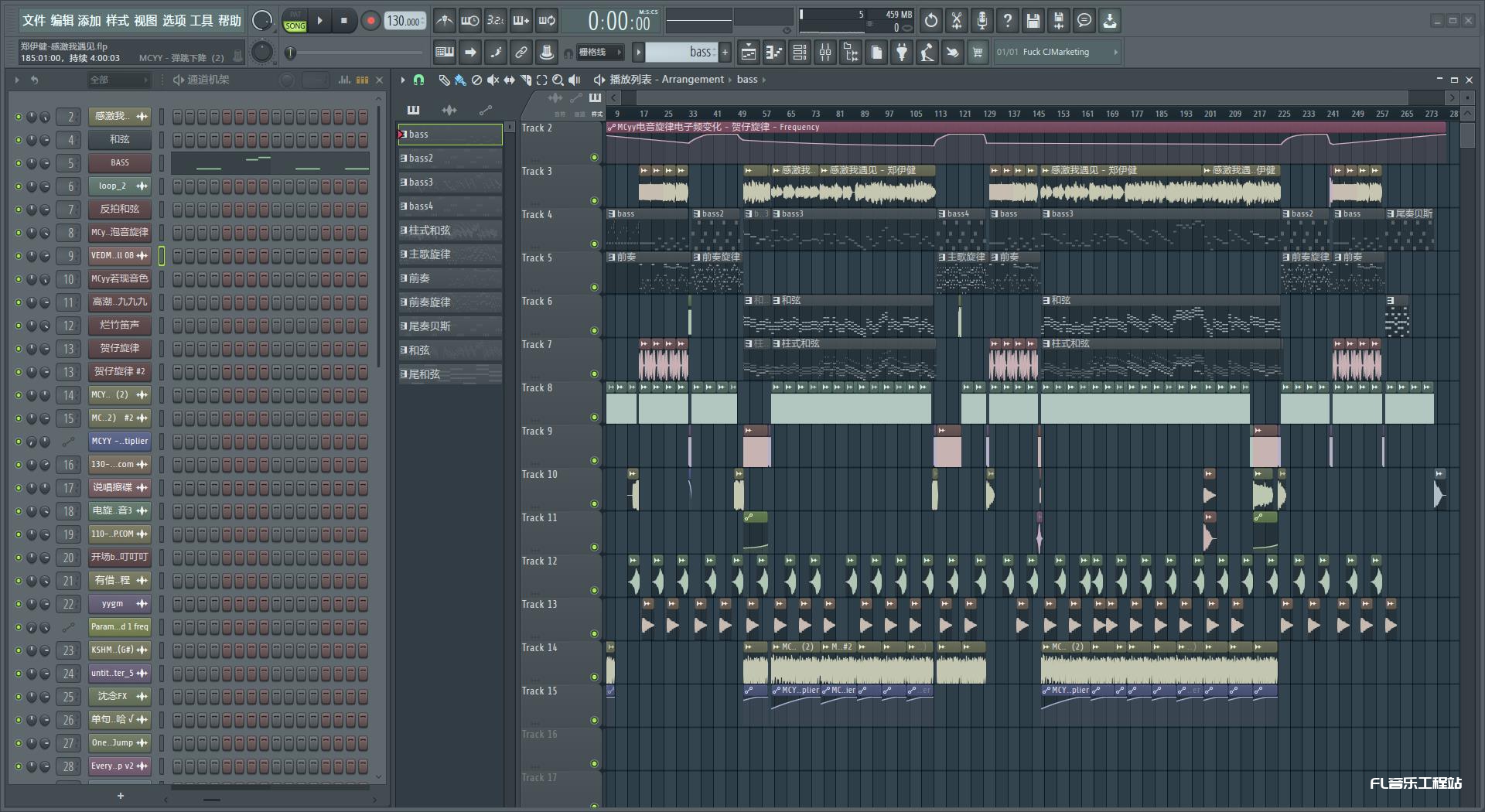
Task: Toggle loop recording icon
Action: tap(546, 21)
